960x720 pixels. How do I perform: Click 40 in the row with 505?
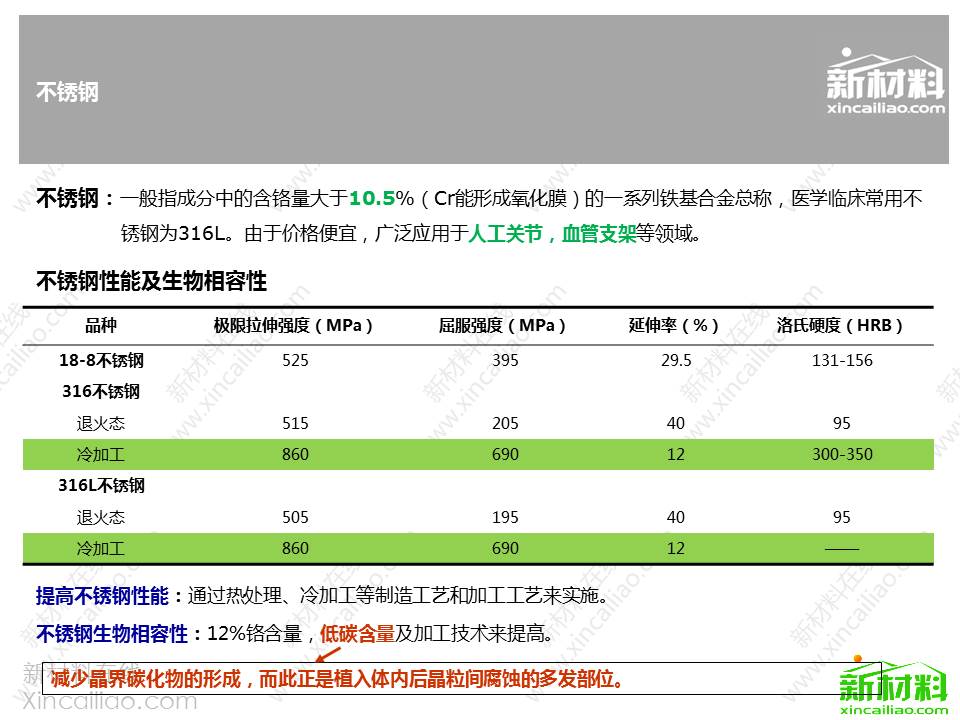pyautogui.click(x=676, y=518)
